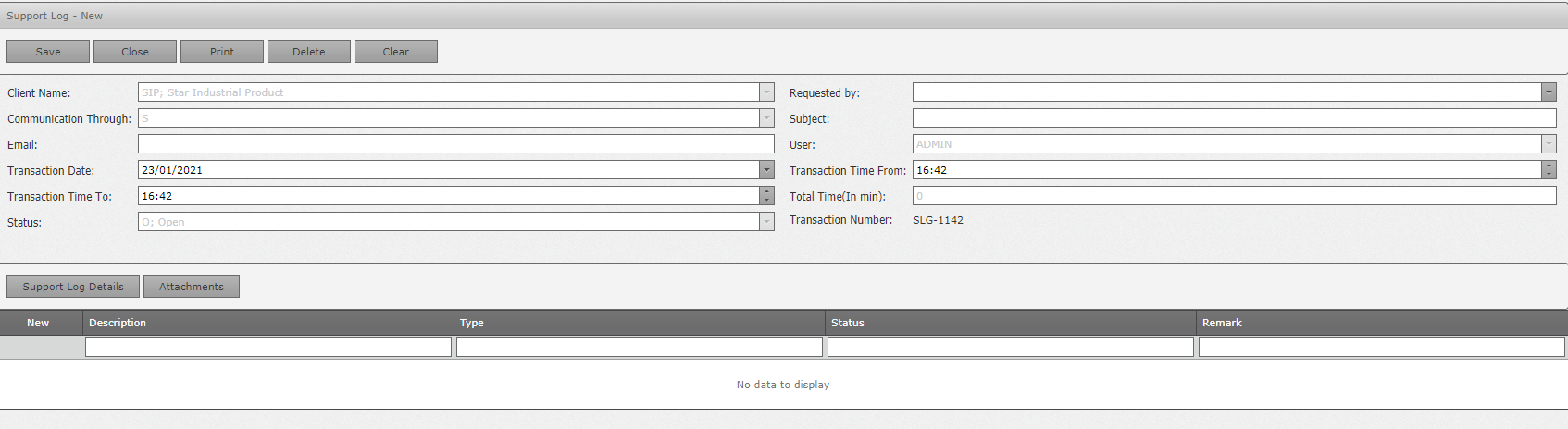Expand the Requested by dropdown arrow
1568x429 pixels.
(x=1549, y=92)
